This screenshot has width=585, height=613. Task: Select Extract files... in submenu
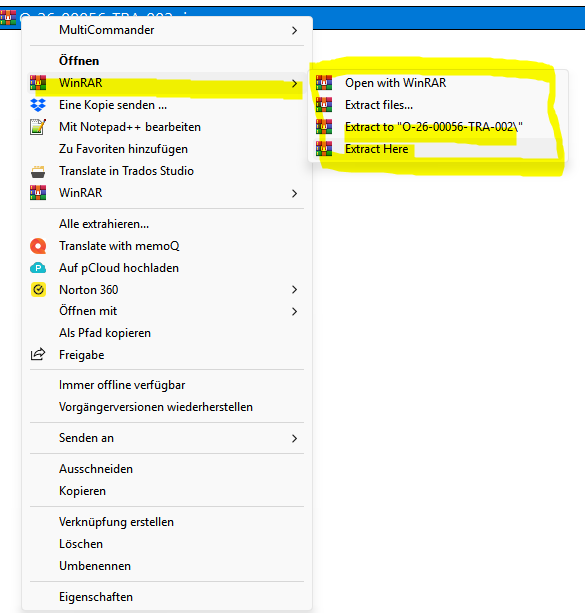point(438,105)
